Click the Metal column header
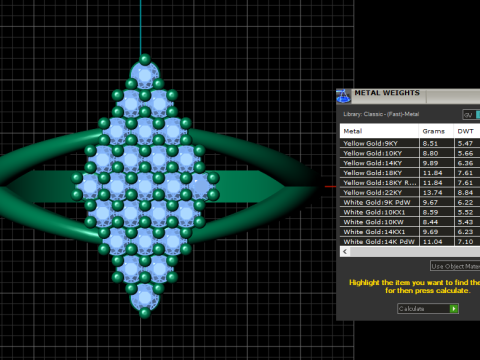480x360 pixels. point(379,131)
